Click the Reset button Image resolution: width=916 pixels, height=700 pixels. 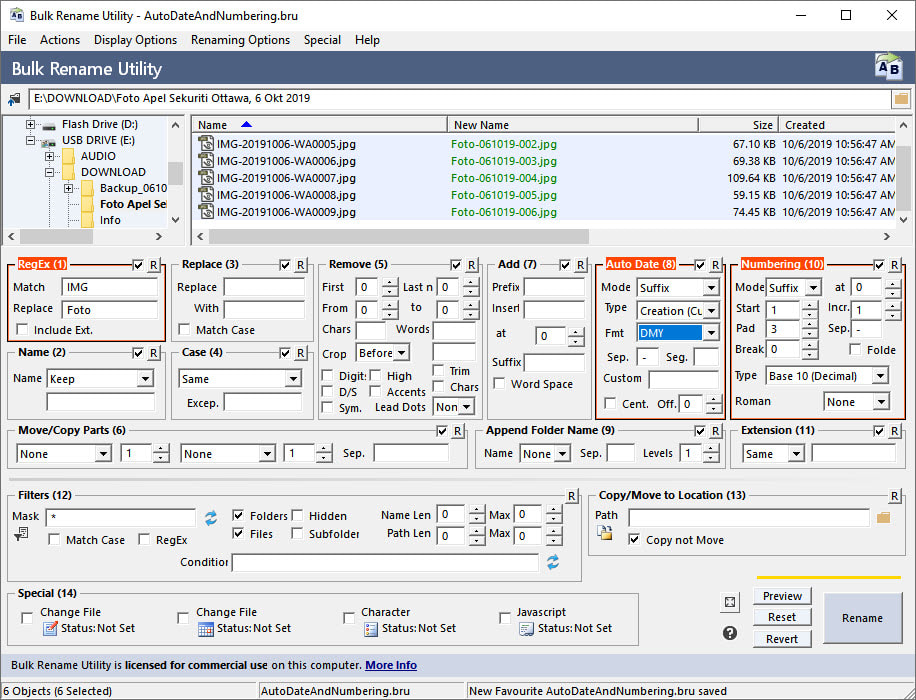(782, 617)
